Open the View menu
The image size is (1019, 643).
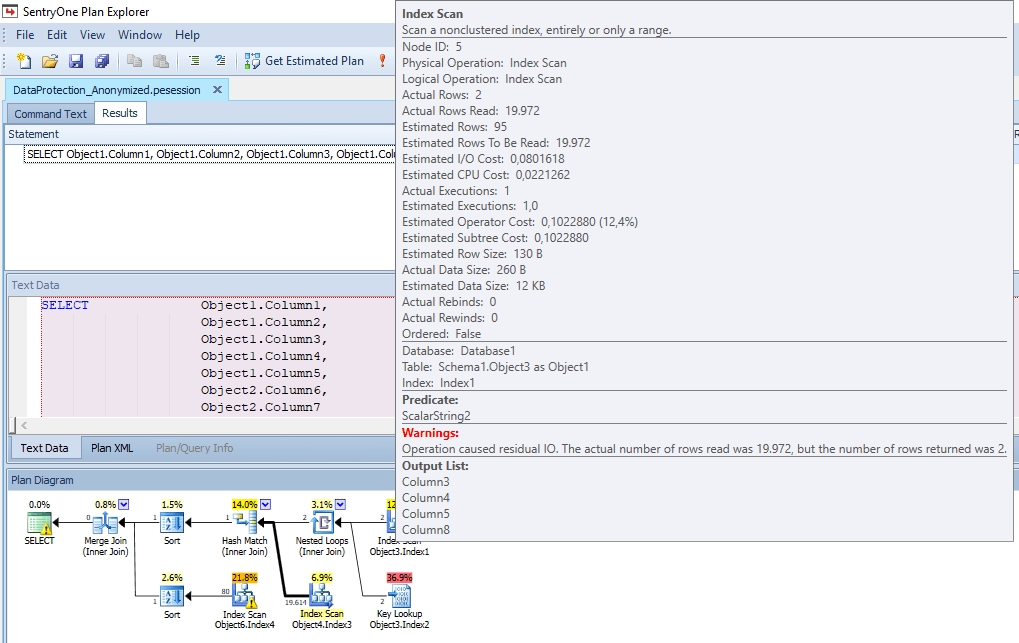92,35
